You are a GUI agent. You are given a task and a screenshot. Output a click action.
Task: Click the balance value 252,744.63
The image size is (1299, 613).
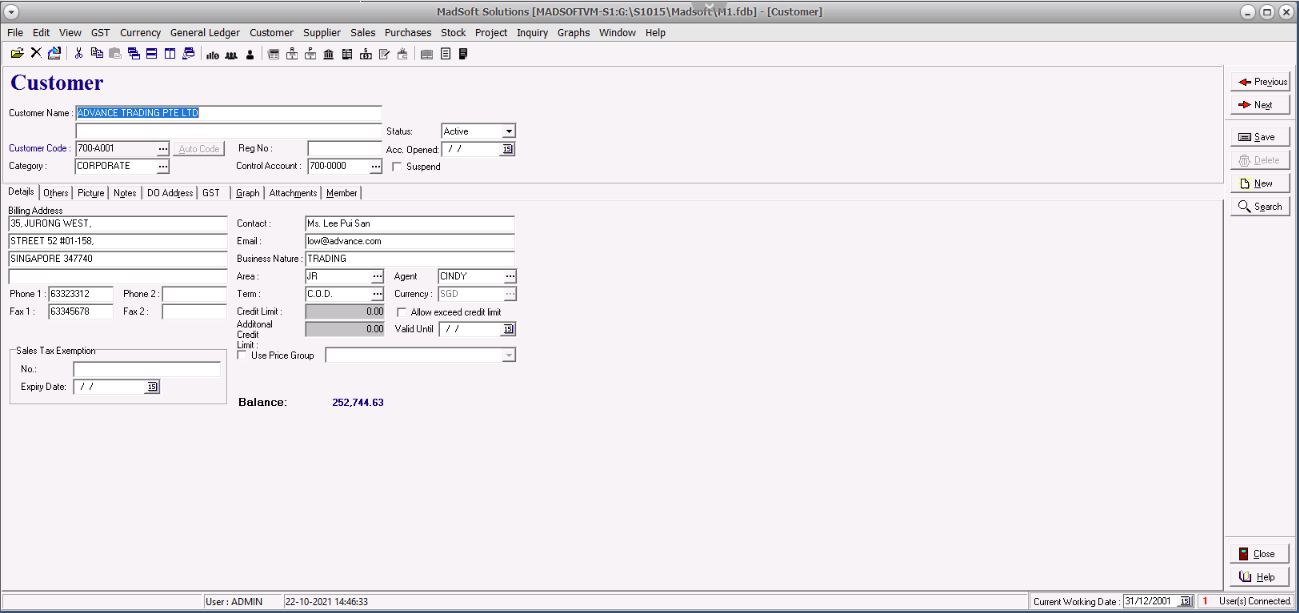358,402
